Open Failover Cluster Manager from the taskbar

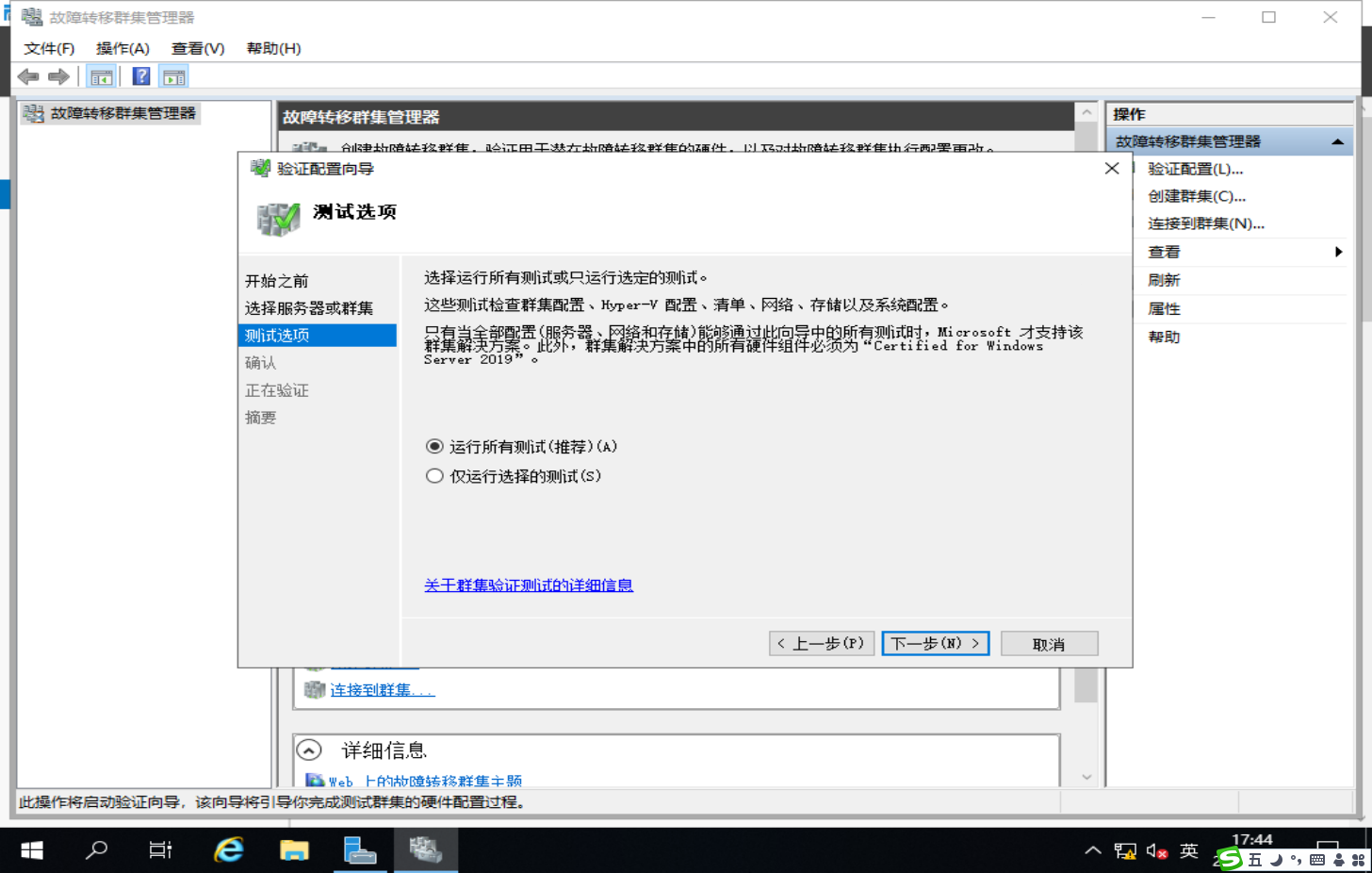[x=425, y=849]
